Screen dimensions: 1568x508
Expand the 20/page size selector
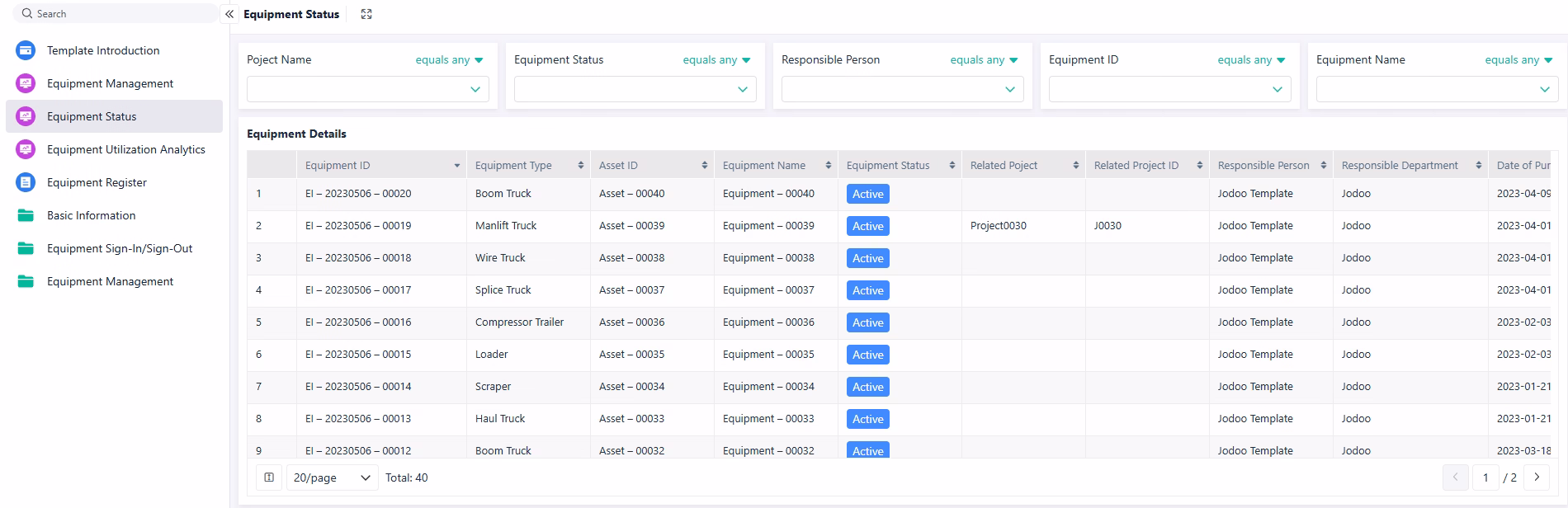point(332,477)
